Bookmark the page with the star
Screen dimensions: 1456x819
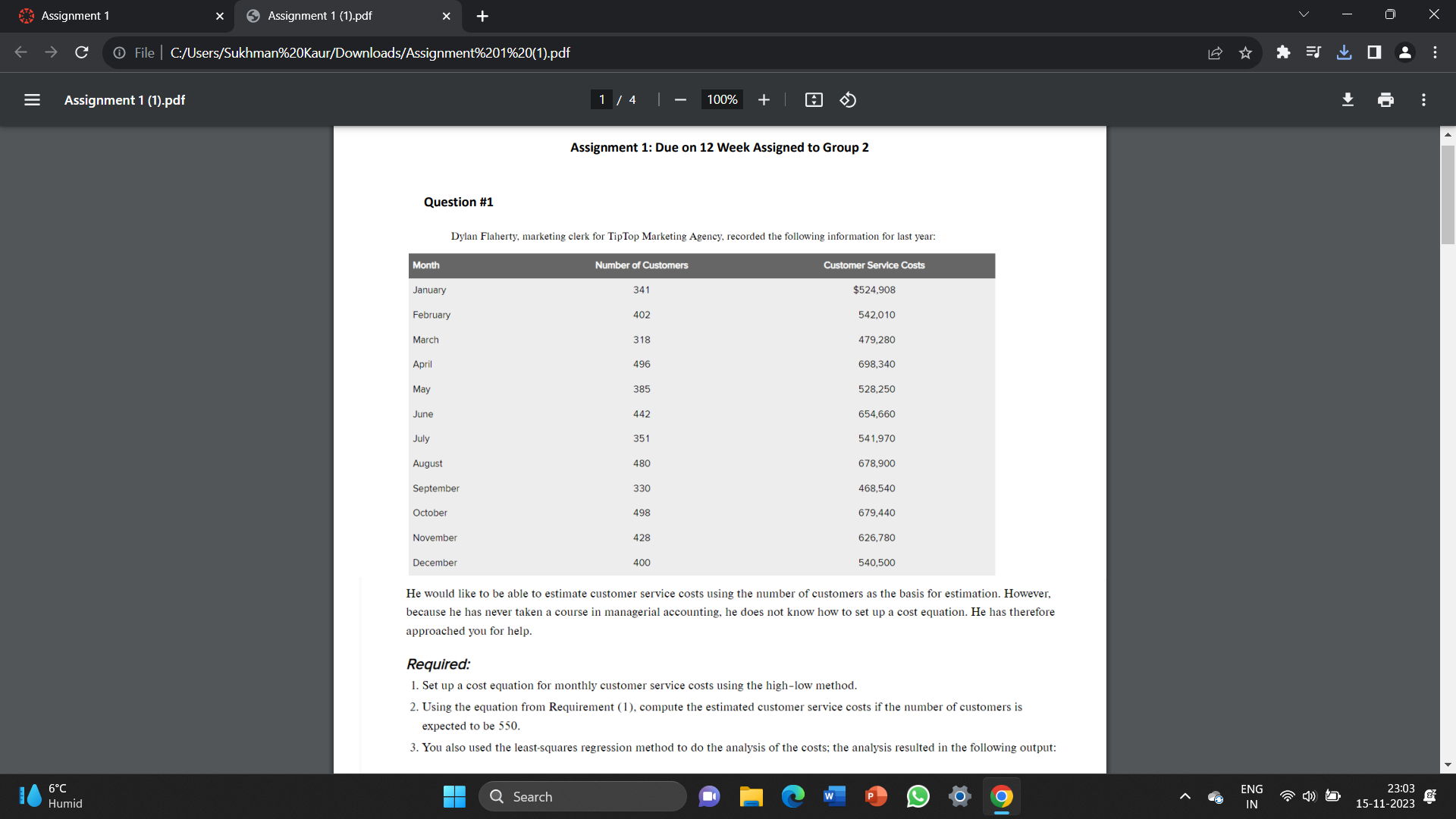(1245, 52)
